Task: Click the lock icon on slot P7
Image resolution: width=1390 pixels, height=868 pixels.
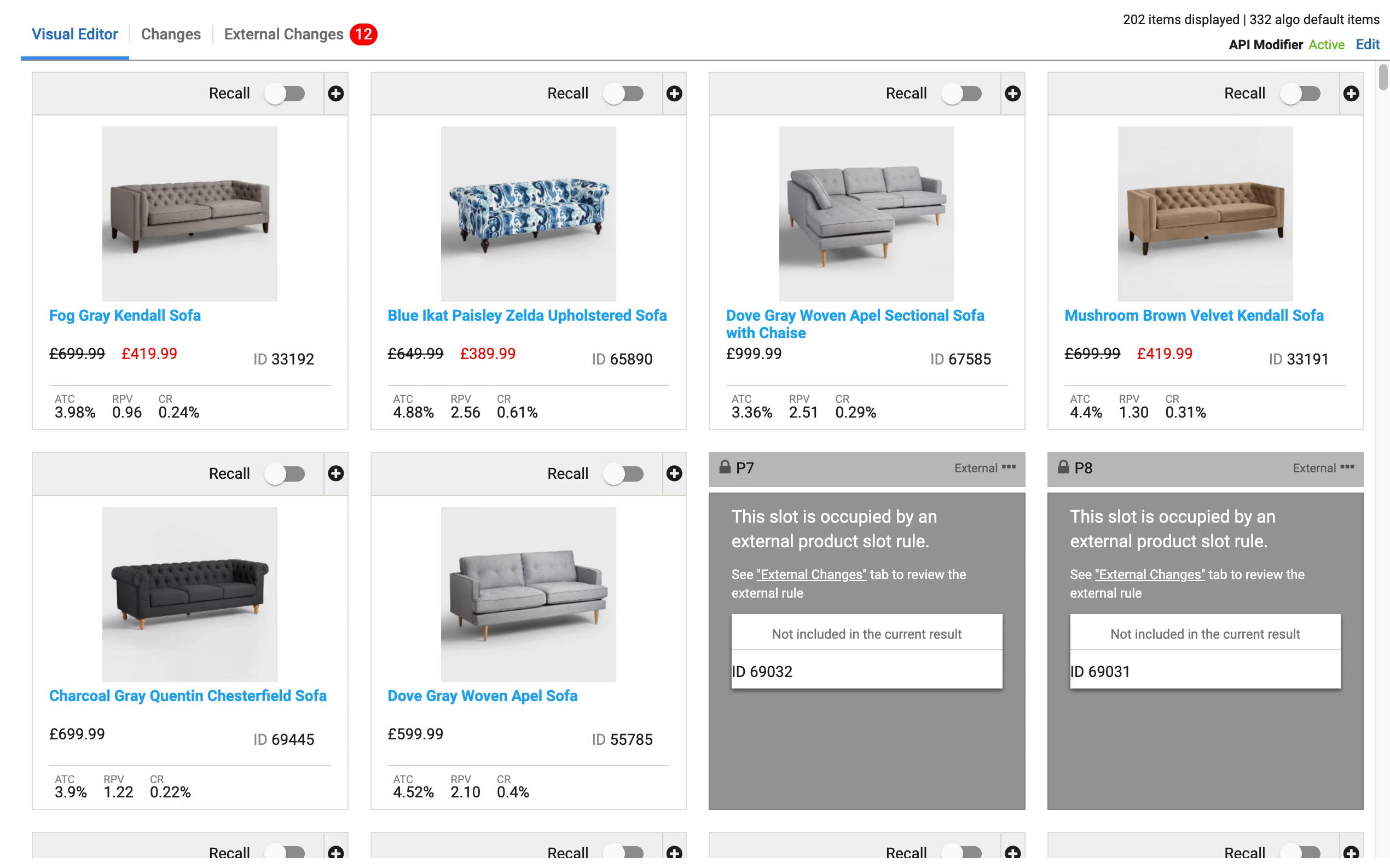Action: coord(725,467)
